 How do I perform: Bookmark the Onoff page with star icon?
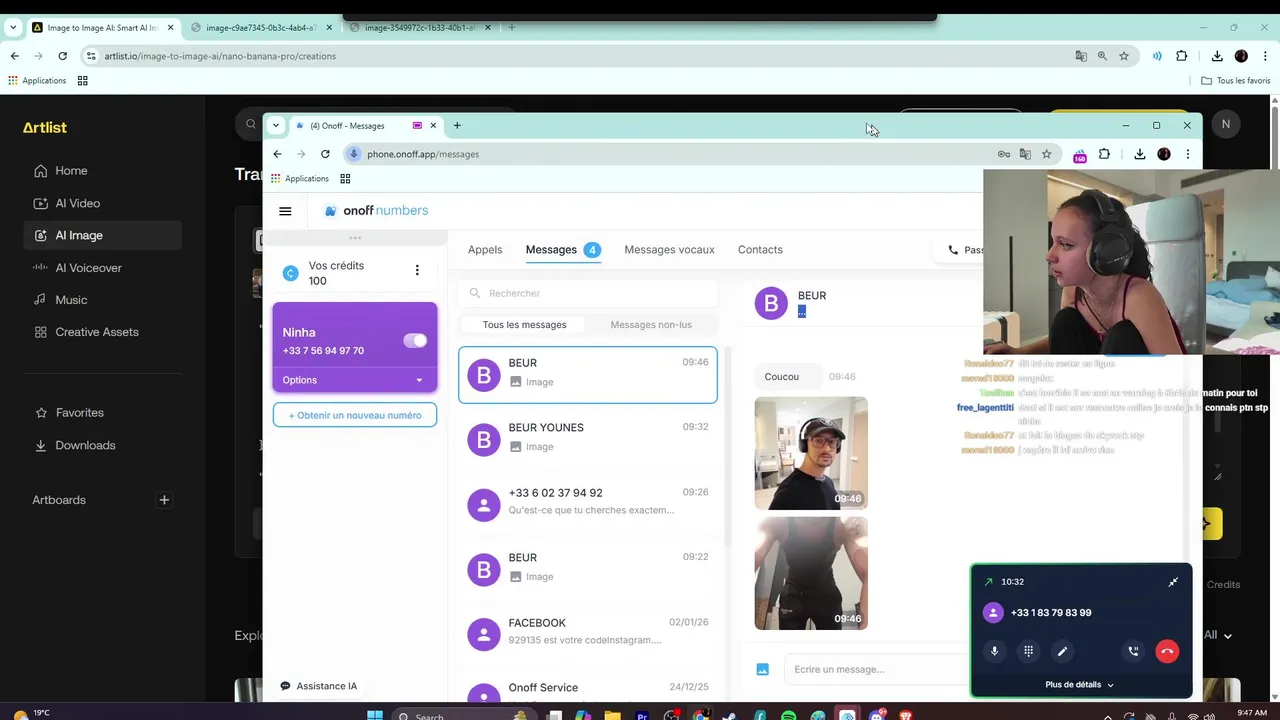tap(1046, 154)
